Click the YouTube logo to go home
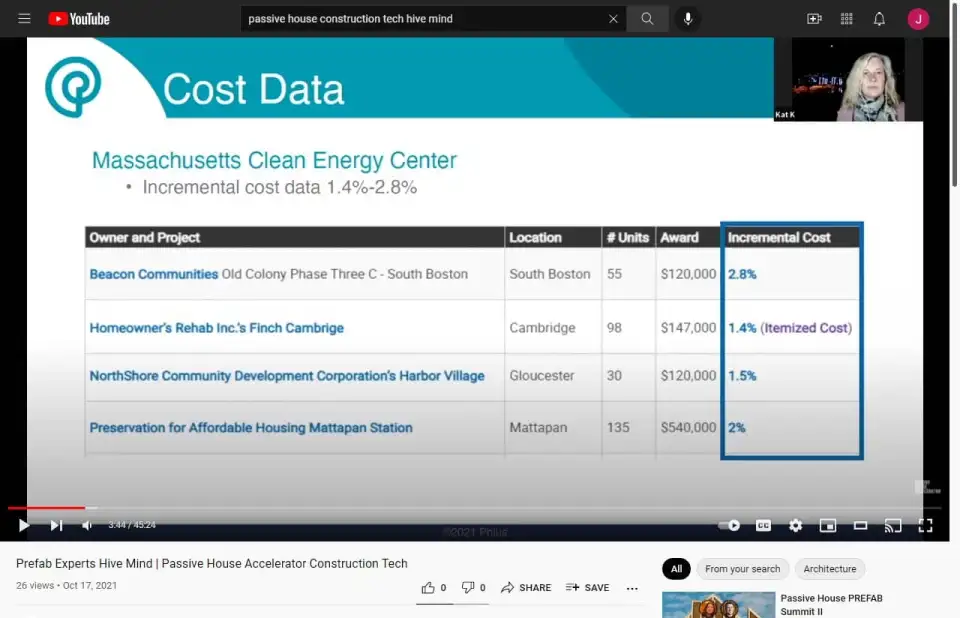960x618 pixels. [79, 19]
